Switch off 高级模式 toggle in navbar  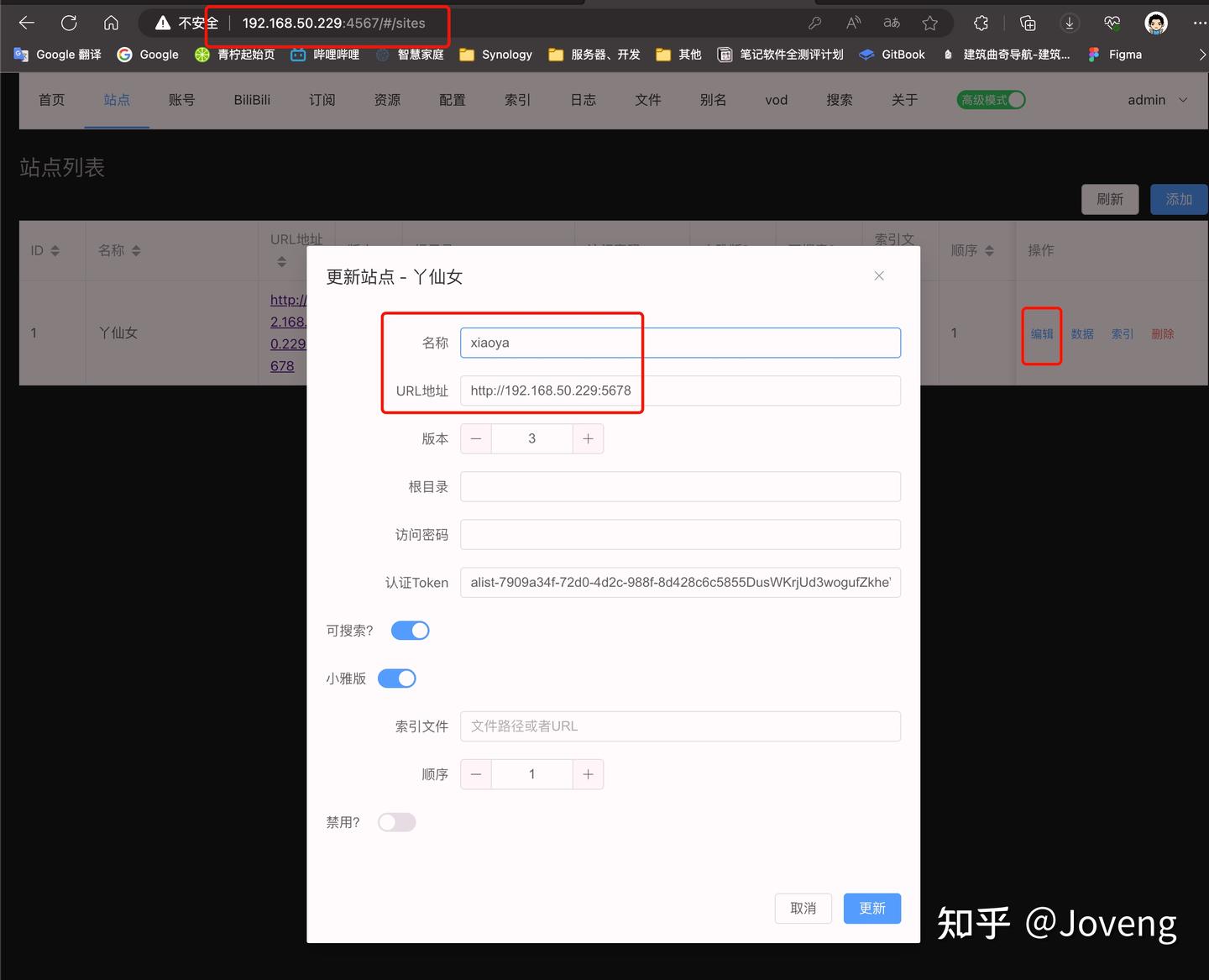992,100
